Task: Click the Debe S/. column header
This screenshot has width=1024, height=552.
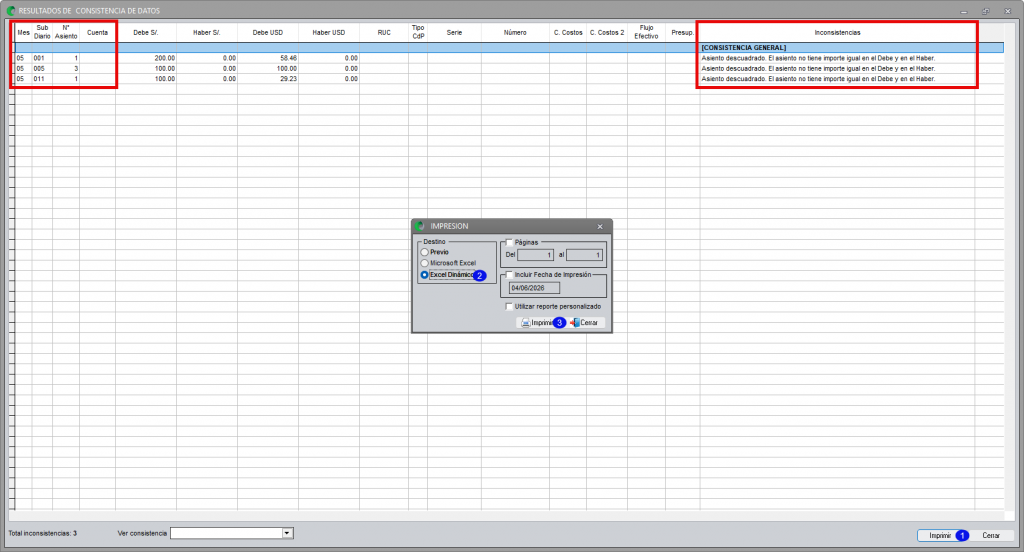Action: [146, 33]
